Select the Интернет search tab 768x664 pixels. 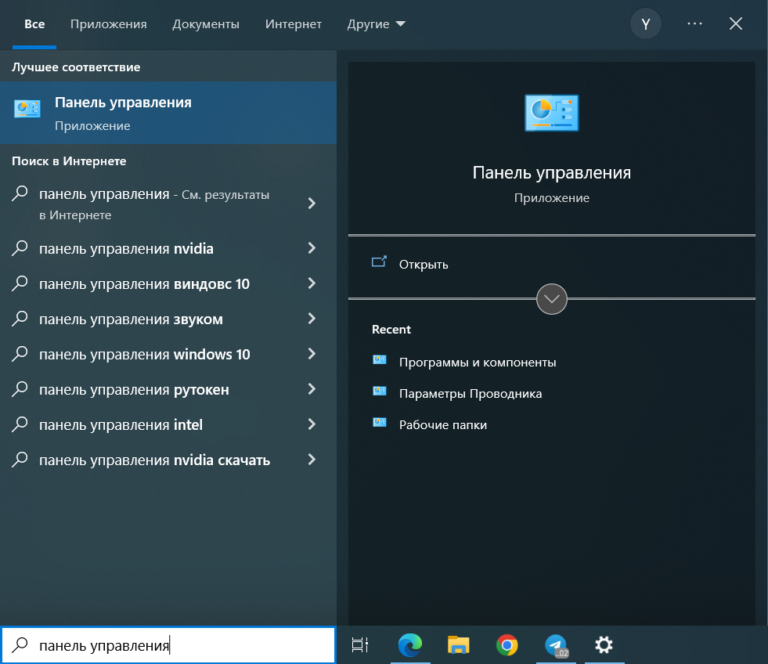click(x=293, y=24)
